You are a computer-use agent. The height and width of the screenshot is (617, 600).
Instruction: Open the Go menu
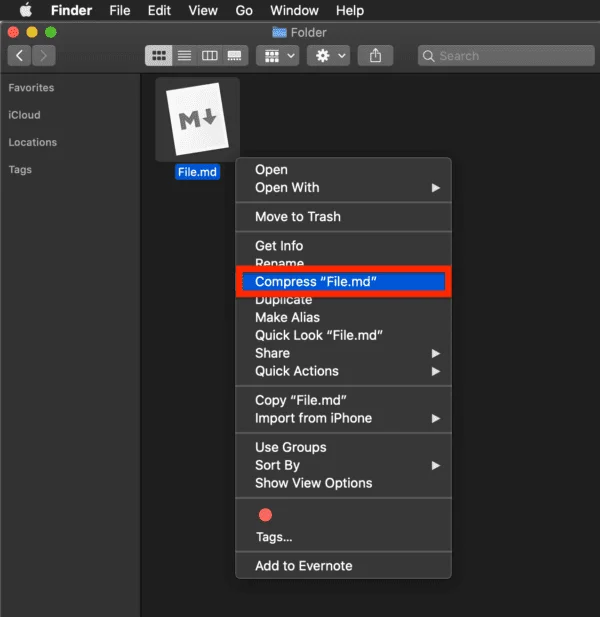[244, 10]
